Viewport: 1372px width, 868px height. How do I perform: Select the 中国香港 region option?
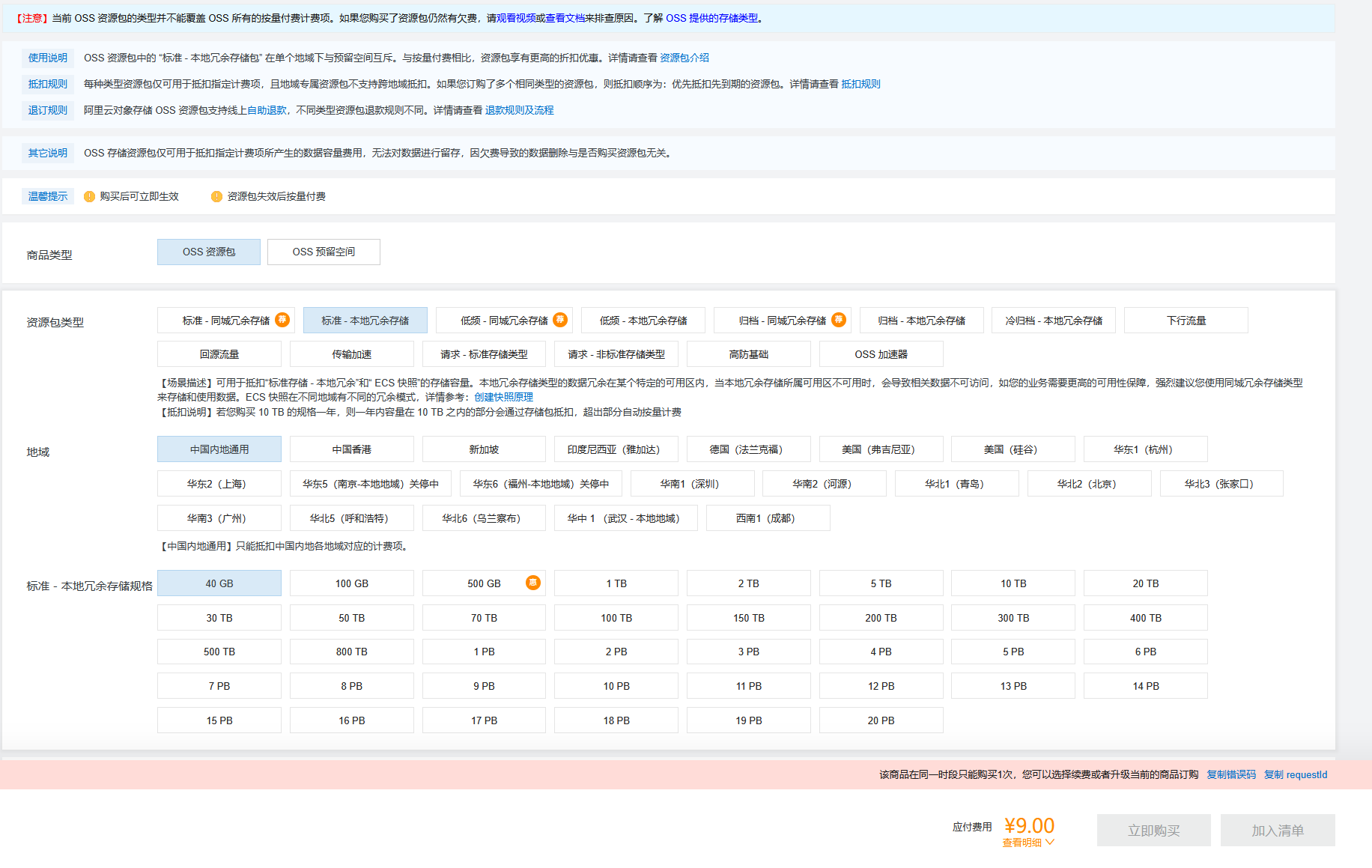(351, 449)
